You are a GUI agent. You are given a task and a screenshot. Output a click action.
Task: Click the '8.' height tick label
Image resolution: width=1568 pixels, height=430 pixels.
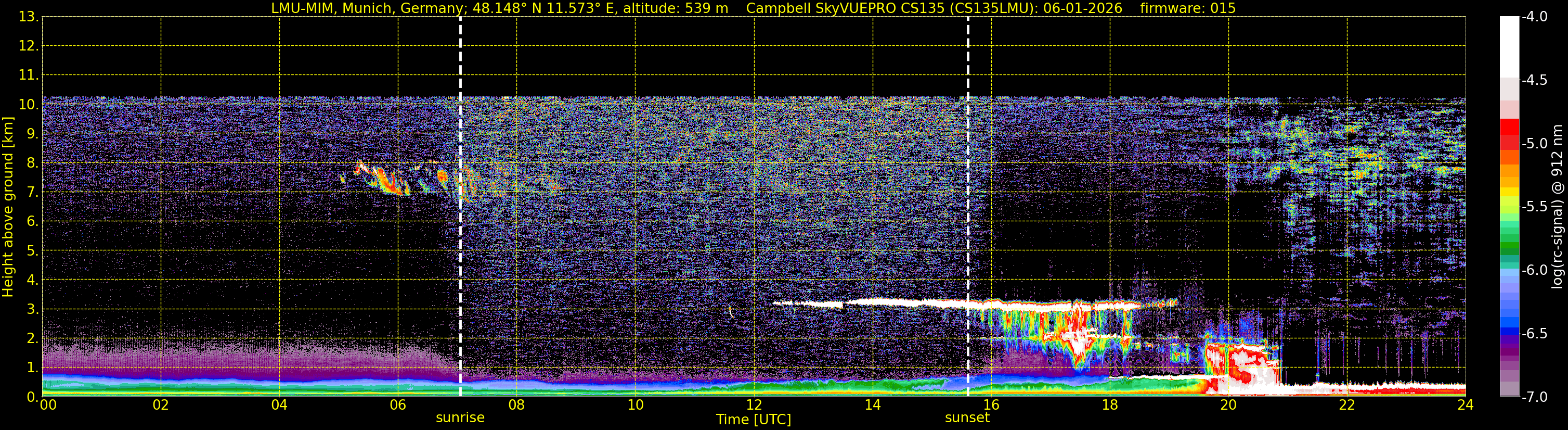click(x=32, y=163)
